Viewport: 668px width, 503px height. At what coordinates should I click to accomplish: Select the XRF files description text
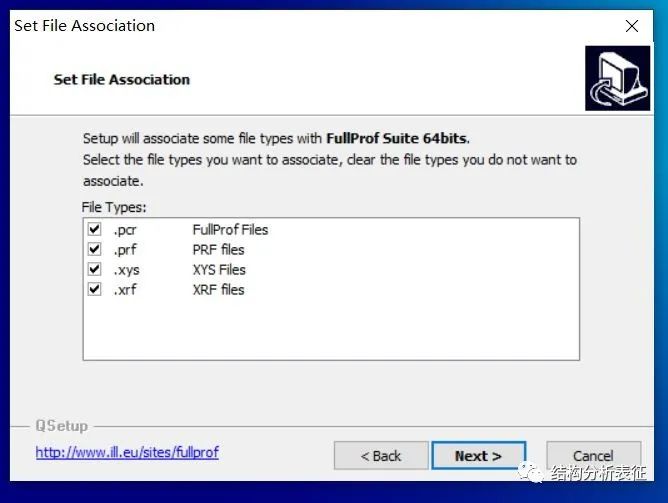[218, 290]
